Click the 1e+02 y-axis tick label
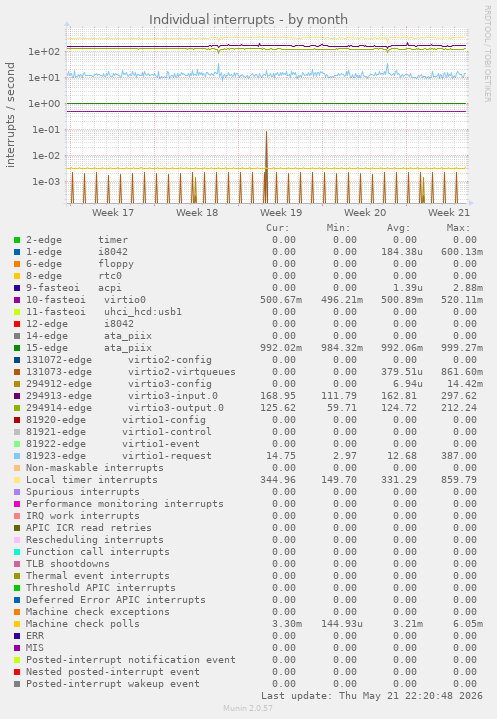The height and width of the screenshot is (719, 497). 44,52
